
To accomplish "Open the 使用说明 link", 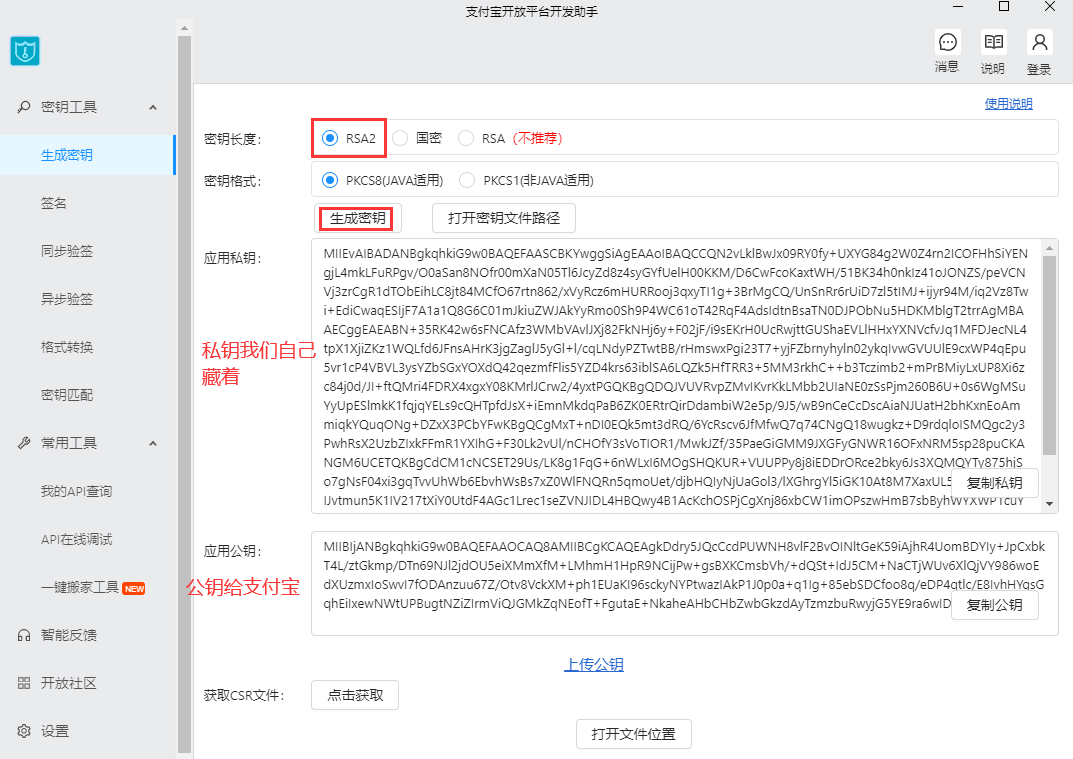I will [1008, 104].
